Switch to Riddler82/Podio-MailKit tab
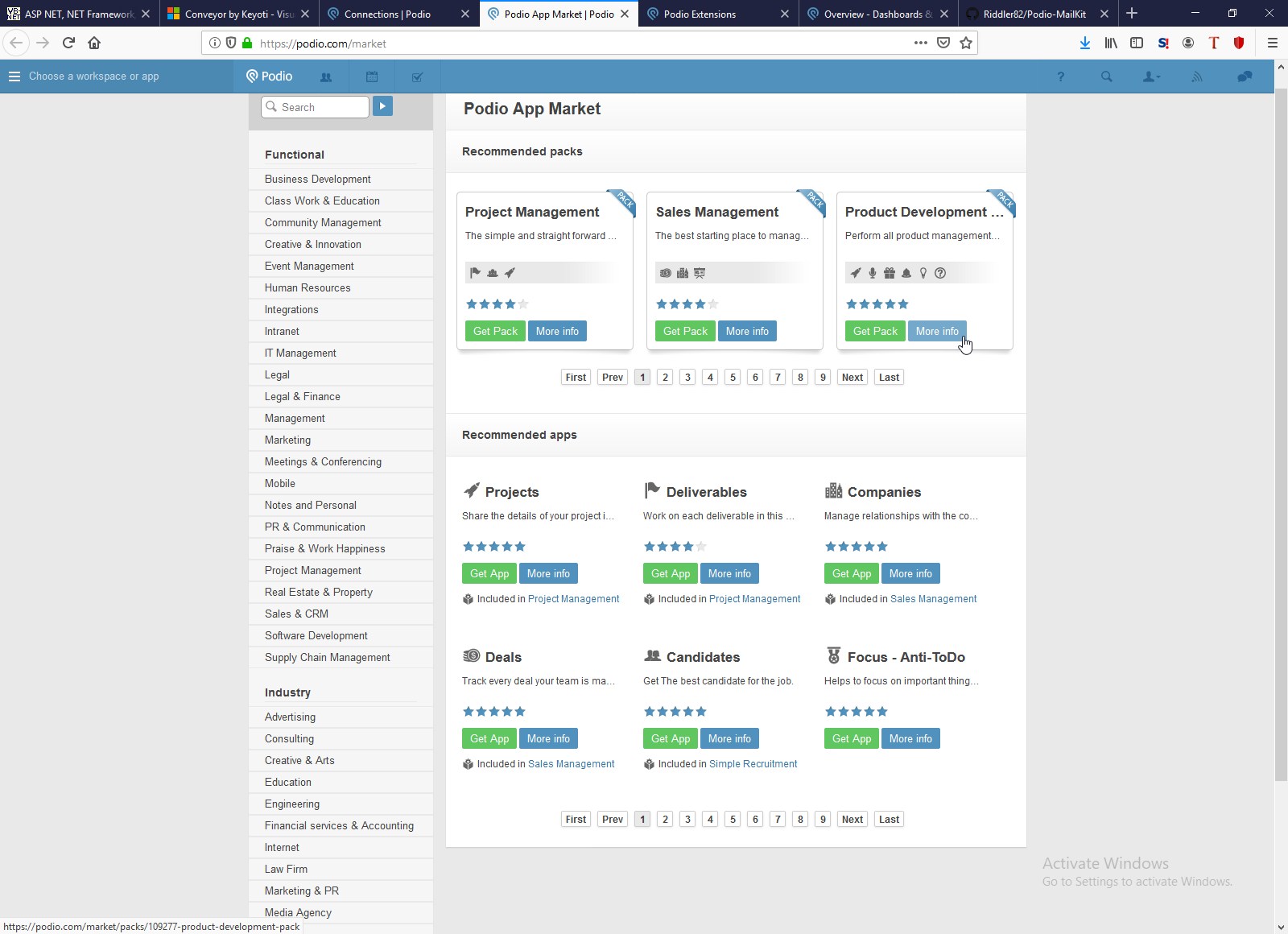This screenshot has width=1288, height=934. click(1038, 14)
